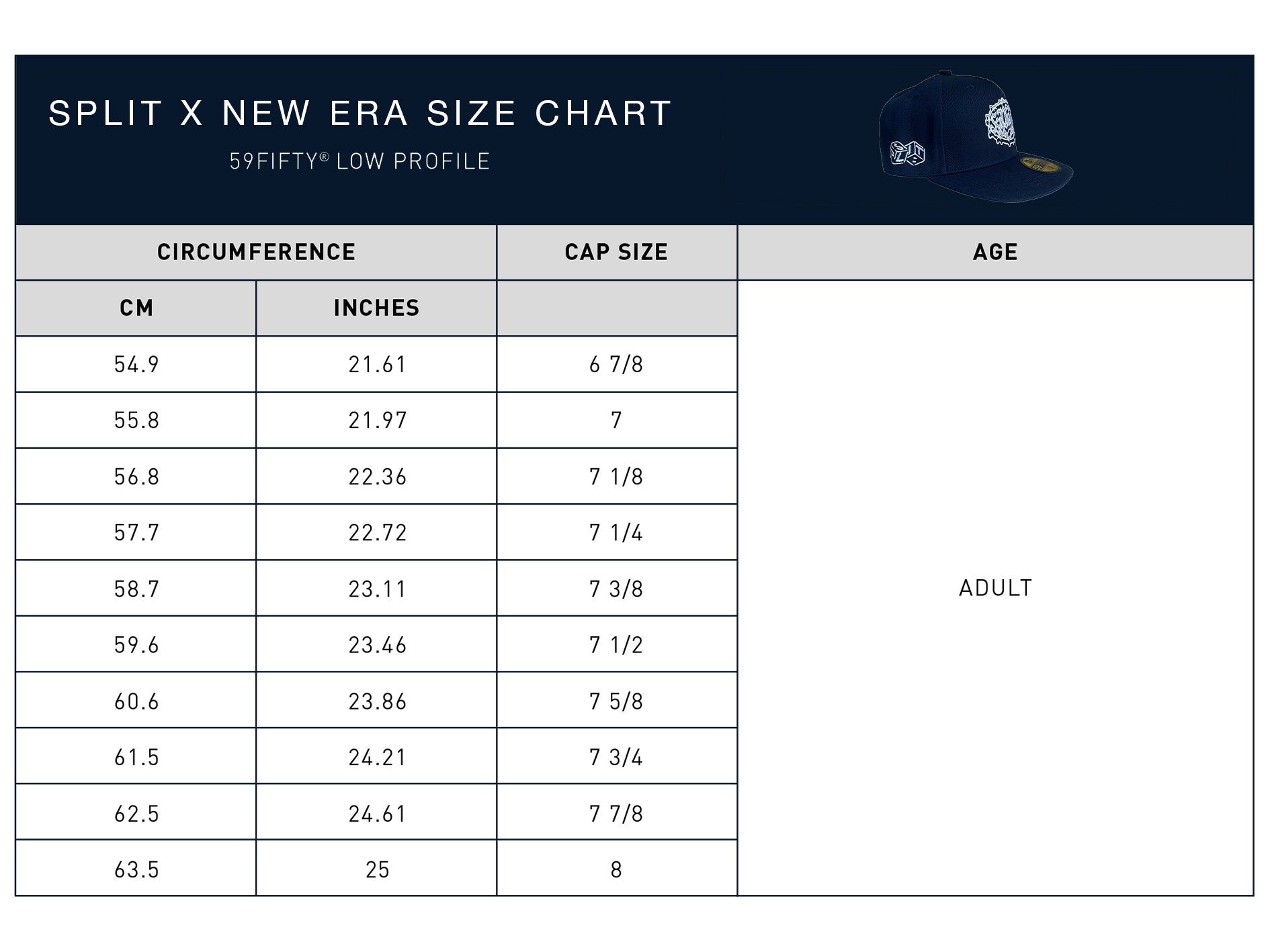Select the 7 3/8 cap size cell
Viewport: 1270px width, 952px height.
click(617, 589)
